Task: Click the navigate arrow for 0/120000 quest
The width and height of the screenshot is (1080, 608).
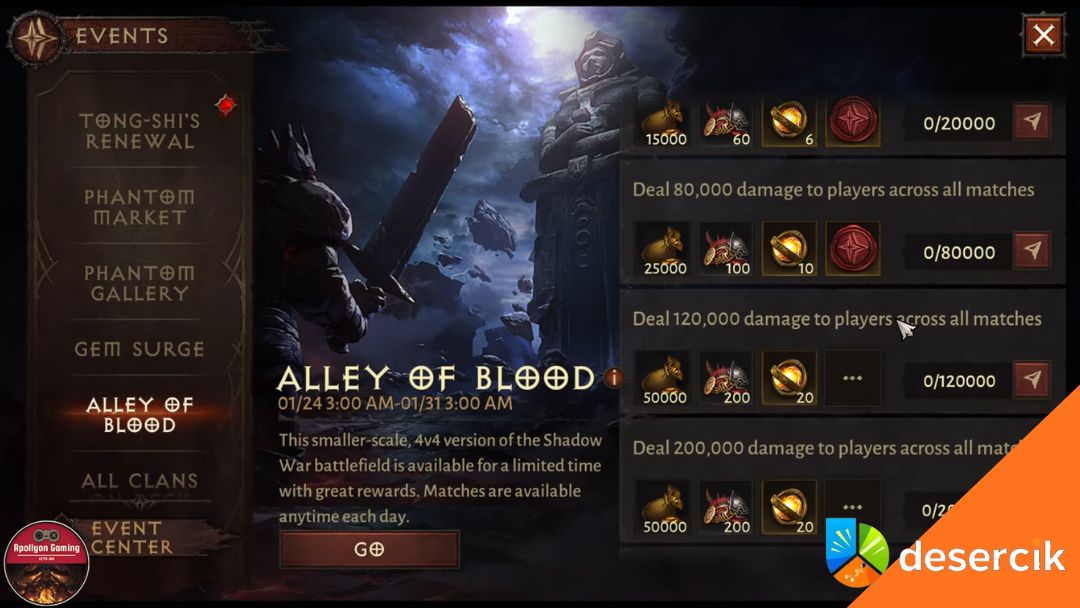Action: click(x=1031, y=379)
